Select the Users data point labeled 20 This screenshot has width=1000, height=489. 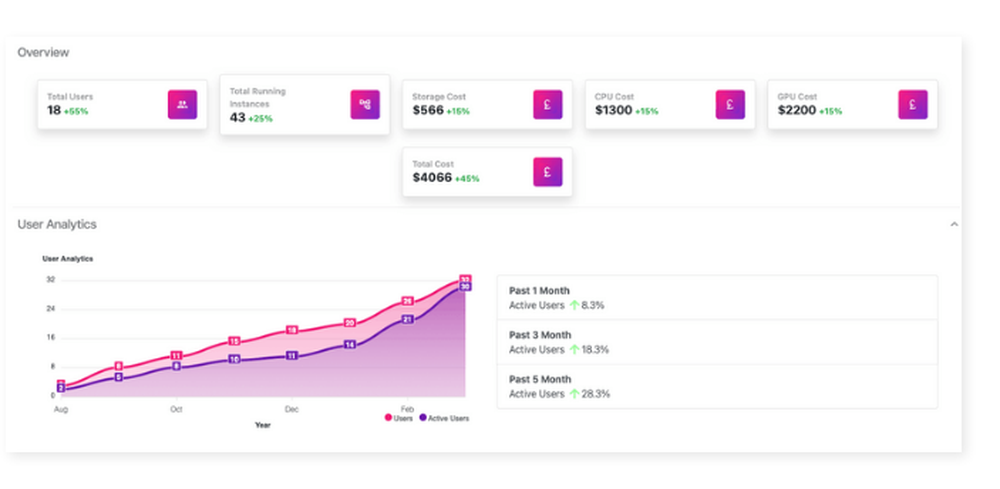point(349,323)
